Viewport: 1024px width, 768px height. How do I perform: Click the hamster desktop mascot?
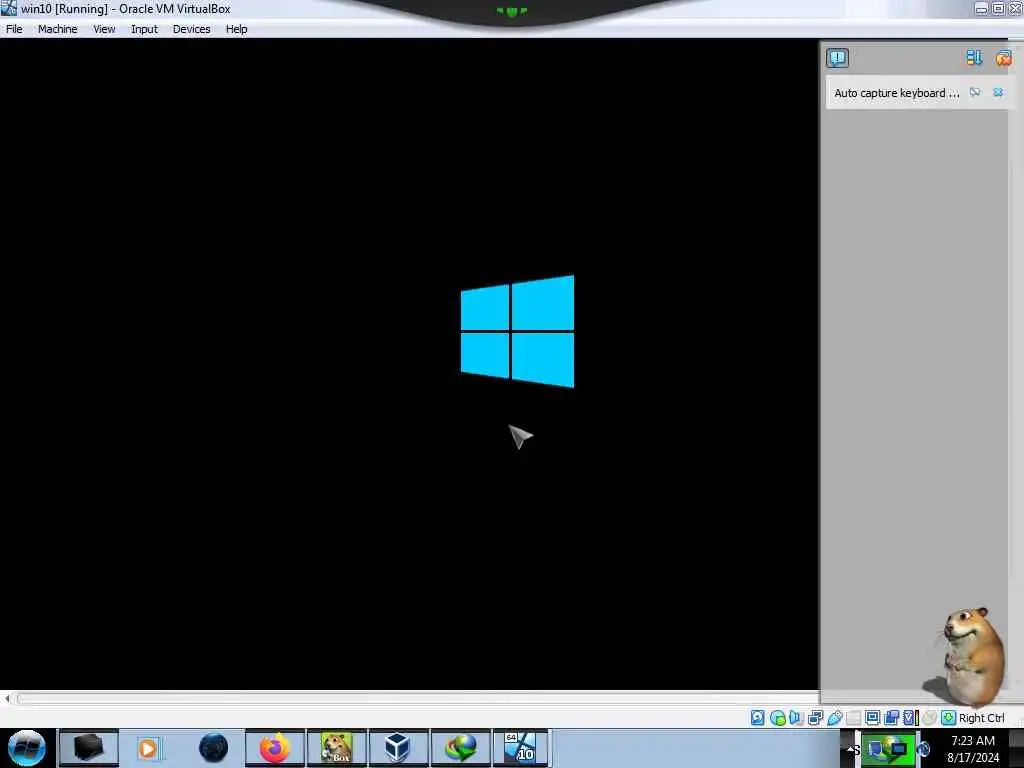(969, 656)
